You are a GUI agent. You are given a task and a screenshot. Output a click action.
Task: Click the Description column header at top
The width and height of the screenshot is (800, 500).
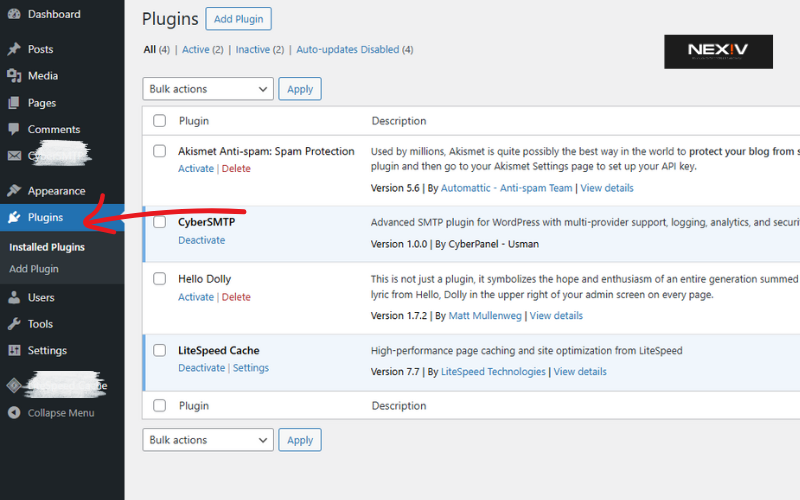(399, 121)
